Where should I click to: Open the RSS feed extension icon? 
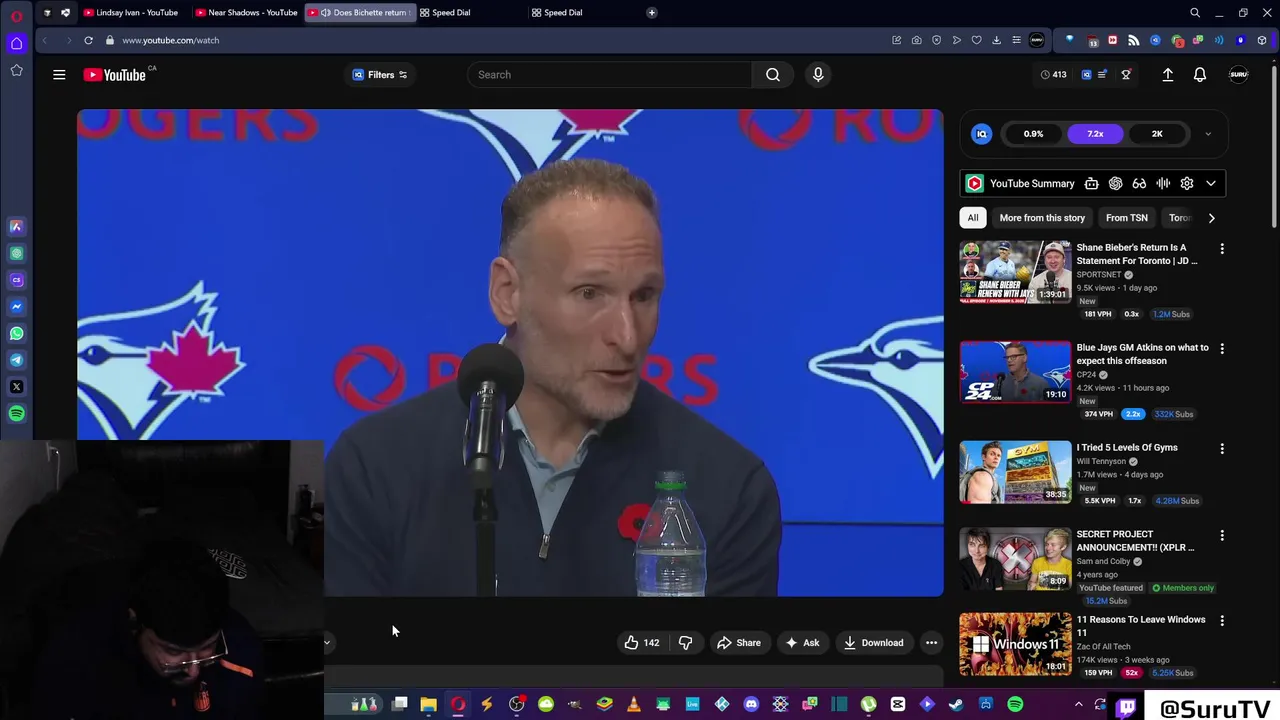[x=1133, y=40]
